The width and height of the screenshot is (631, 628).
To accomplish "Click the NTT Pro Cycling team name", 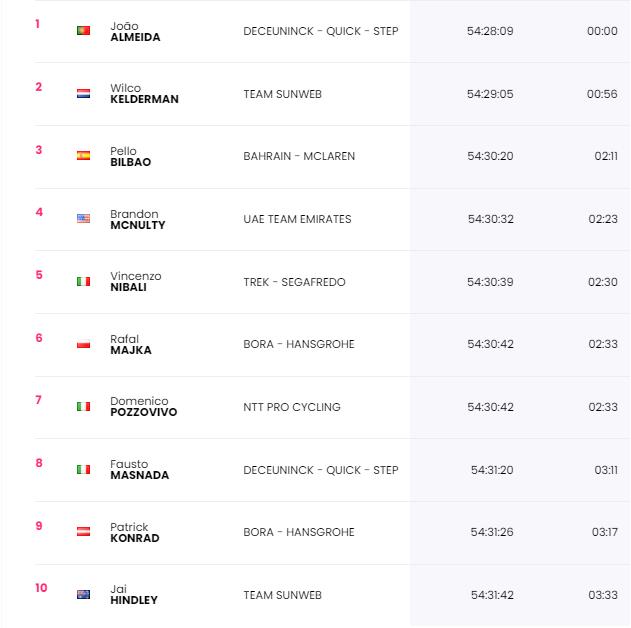I will coord(292,407).
